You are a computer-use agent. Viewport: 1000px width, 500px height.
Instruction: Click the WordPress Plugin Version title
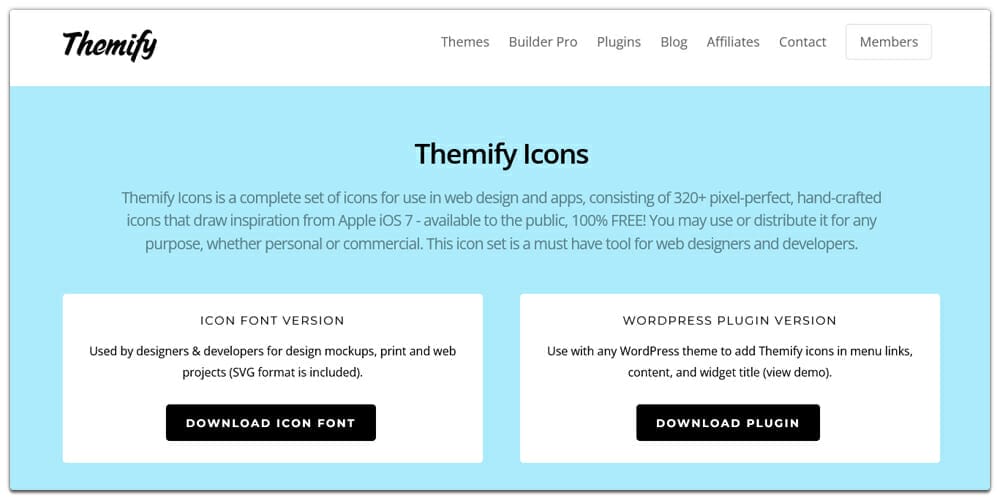tap(730, 321)
